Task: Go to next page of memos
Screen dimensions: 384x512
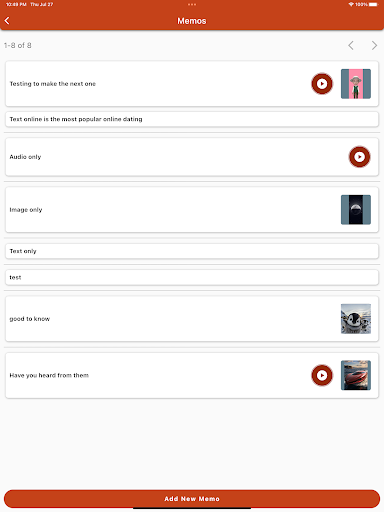Action: point(374,45)
